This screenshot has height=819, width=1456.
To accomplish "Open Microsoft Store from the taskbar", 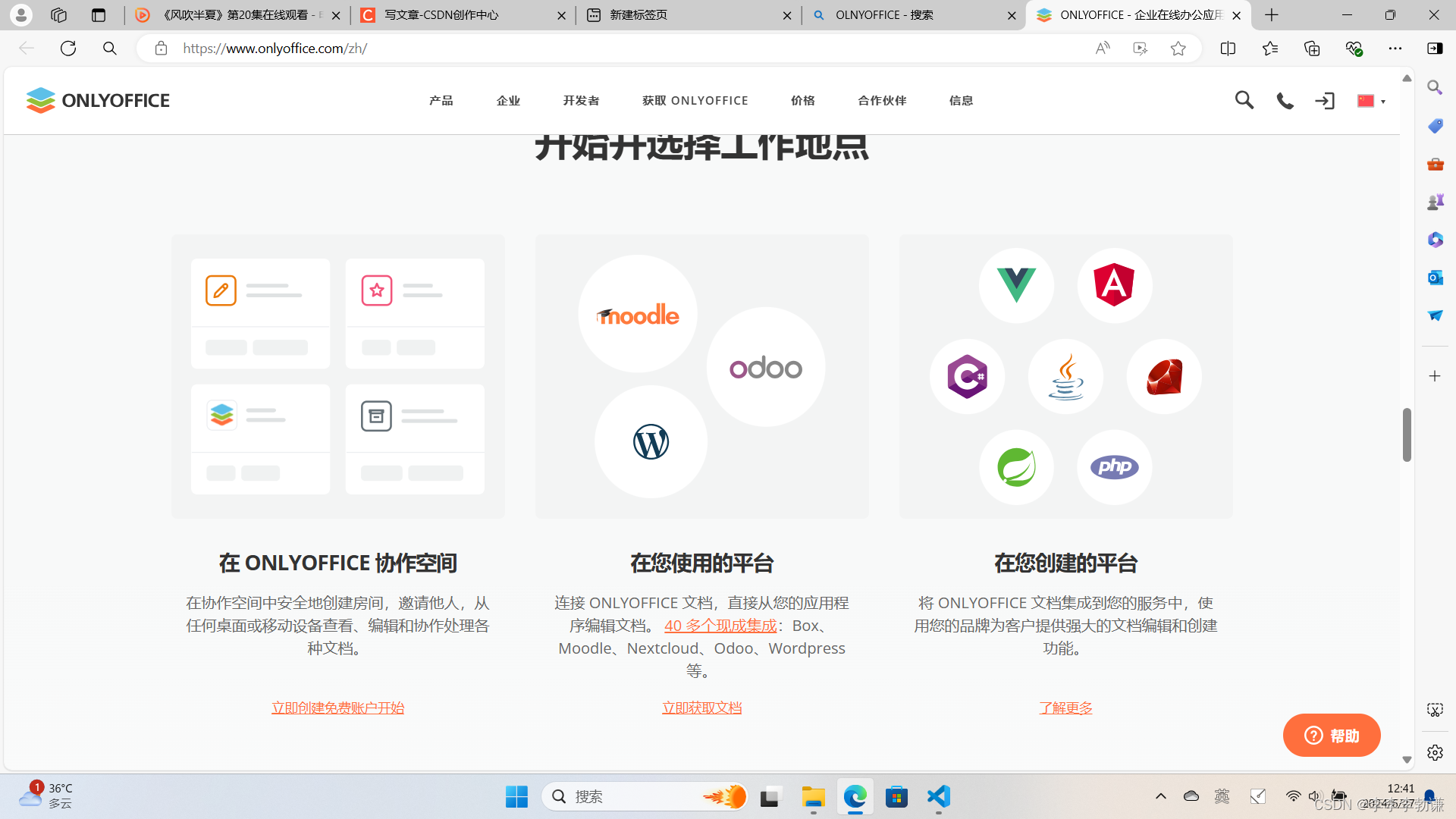I will click(896, 796).
